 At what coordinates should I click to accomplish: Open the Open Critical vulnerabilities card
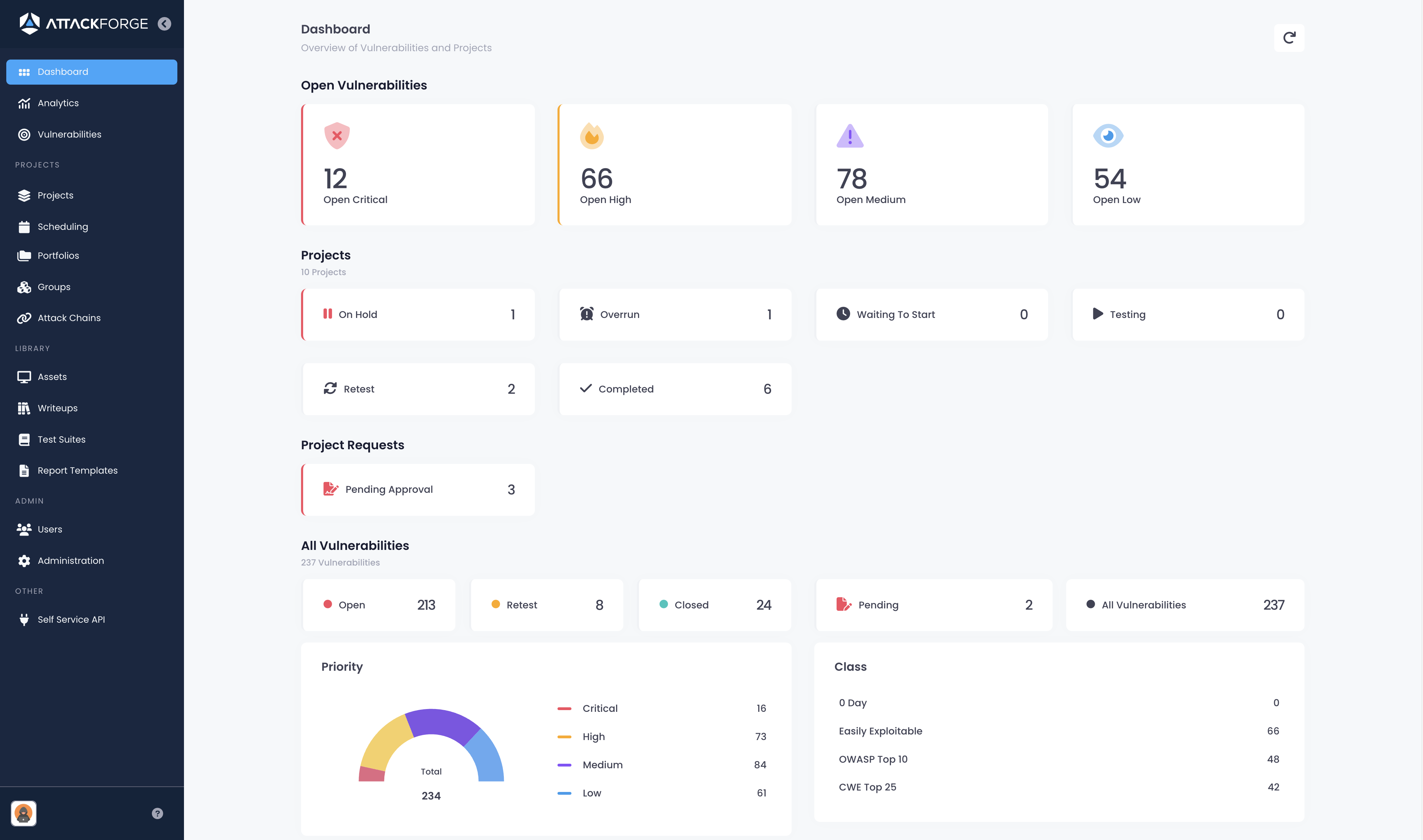tap(418, 165)
